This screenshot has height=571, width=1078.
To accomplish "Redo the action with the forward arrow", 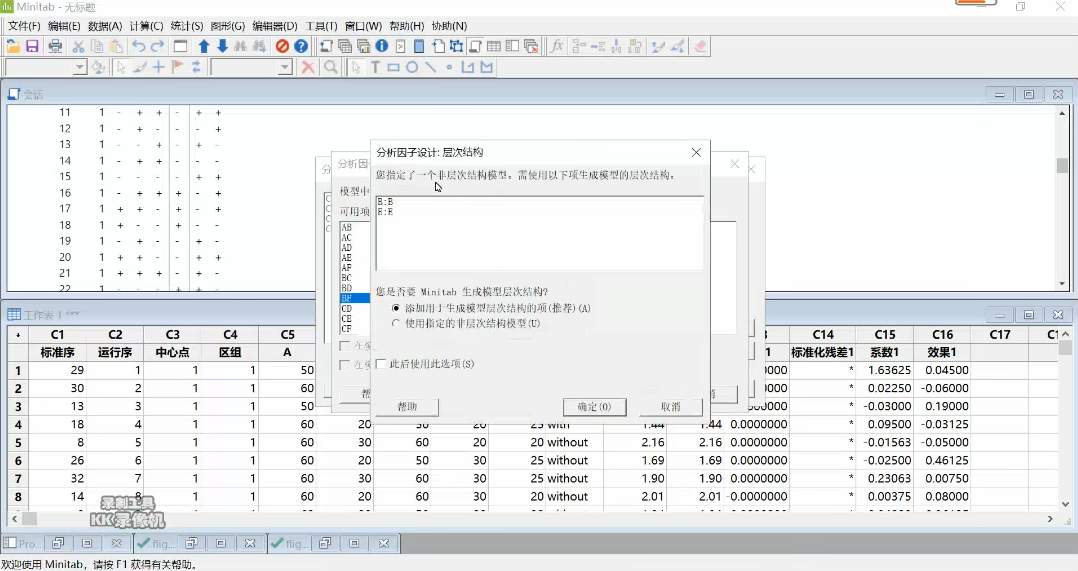I will pos(157,46).
